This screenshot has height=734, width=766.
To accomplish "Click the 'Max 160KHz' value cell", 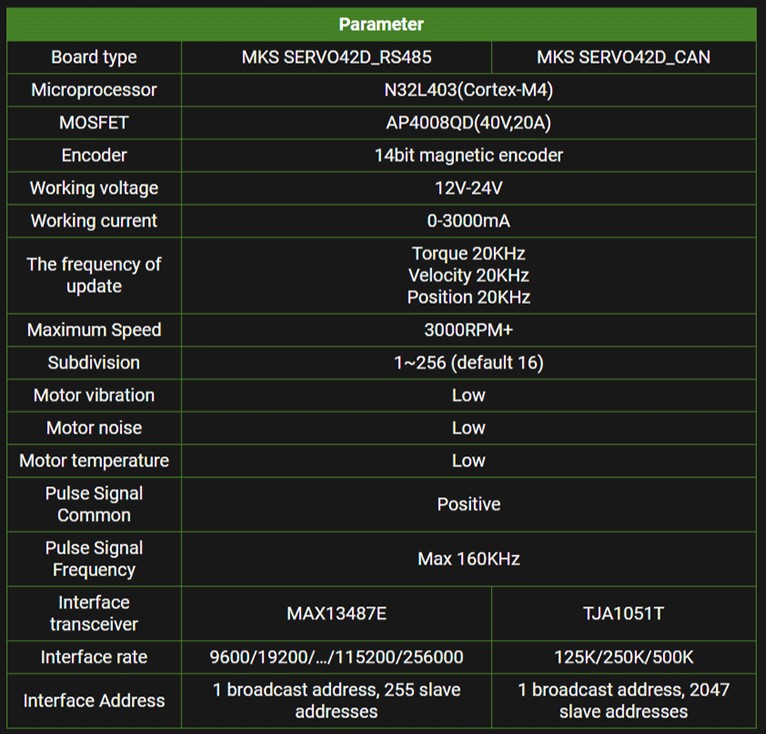I will (x=468, y=559).
